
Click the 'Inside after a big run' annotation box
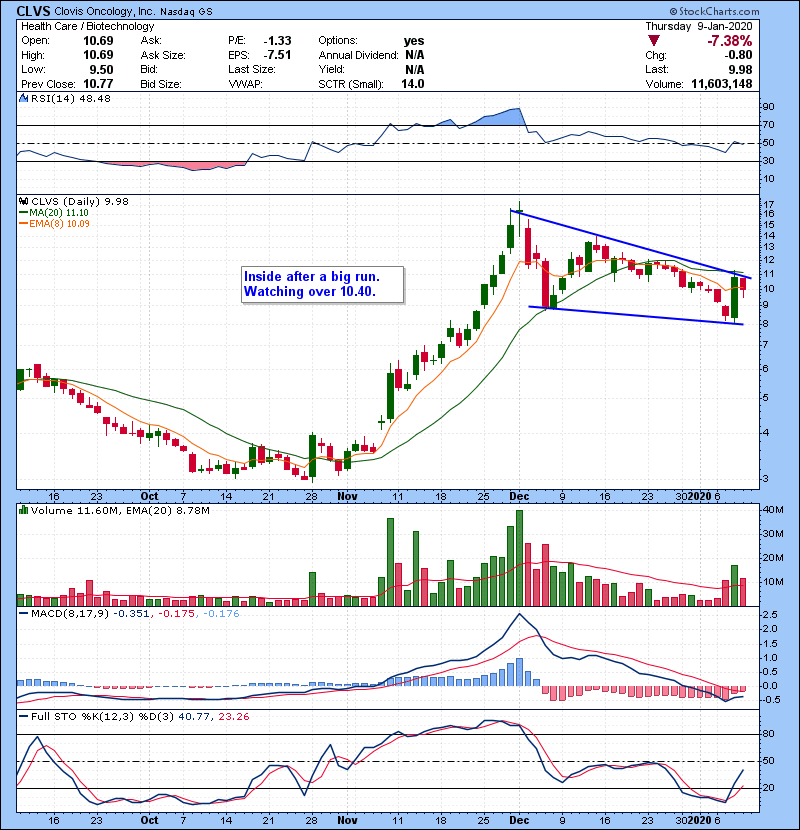(x=322, y=284)
